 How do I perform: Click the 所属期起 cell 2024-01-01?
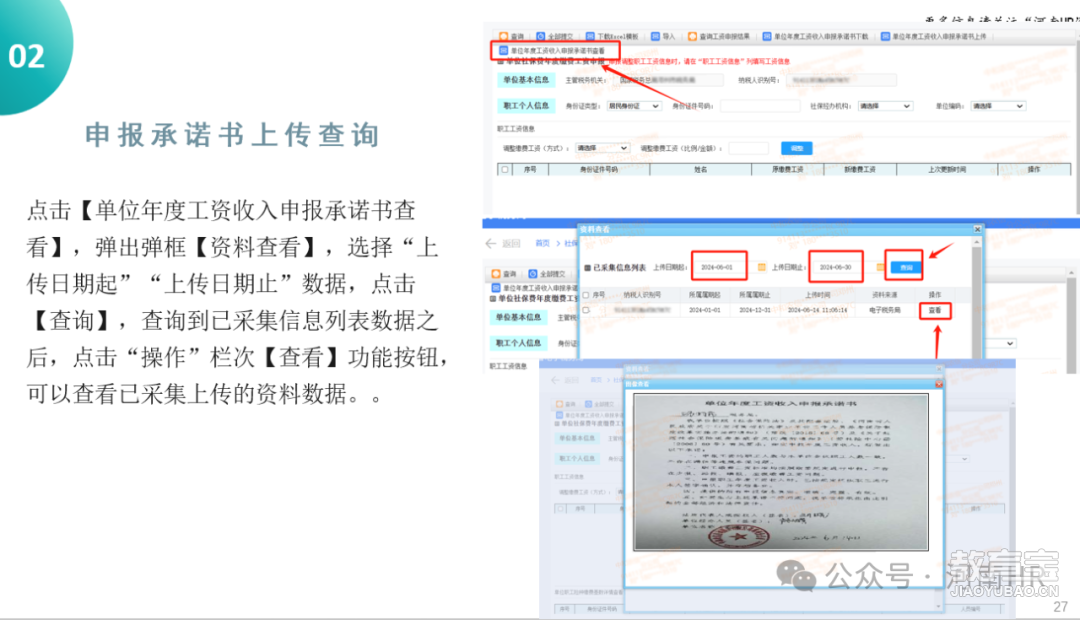705,311
